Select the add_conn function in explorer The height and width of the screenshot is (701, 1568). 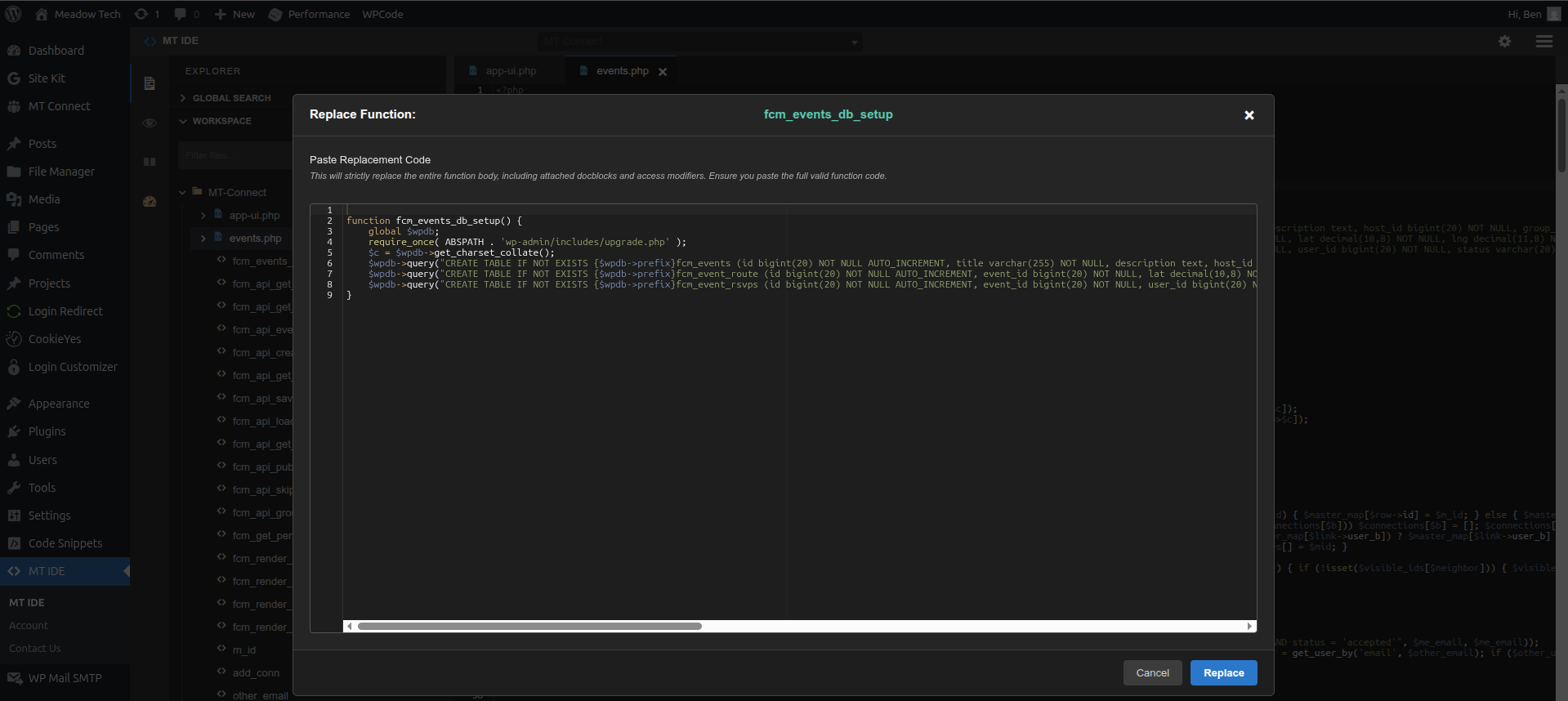256,673
